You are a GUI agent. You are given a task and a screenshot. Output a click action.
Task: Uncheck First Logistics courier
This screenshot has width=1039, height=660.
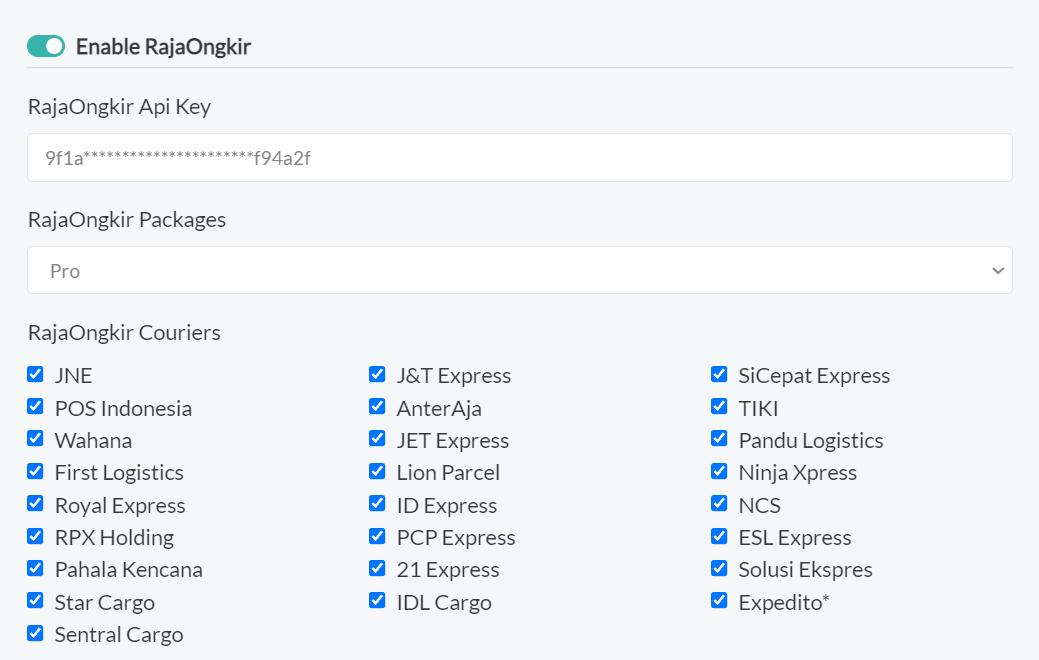[36, 471]
